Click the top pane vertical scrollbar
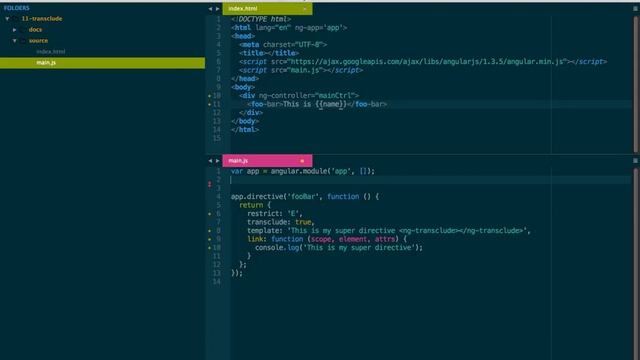The image size is (640, 360). [636, 84]
